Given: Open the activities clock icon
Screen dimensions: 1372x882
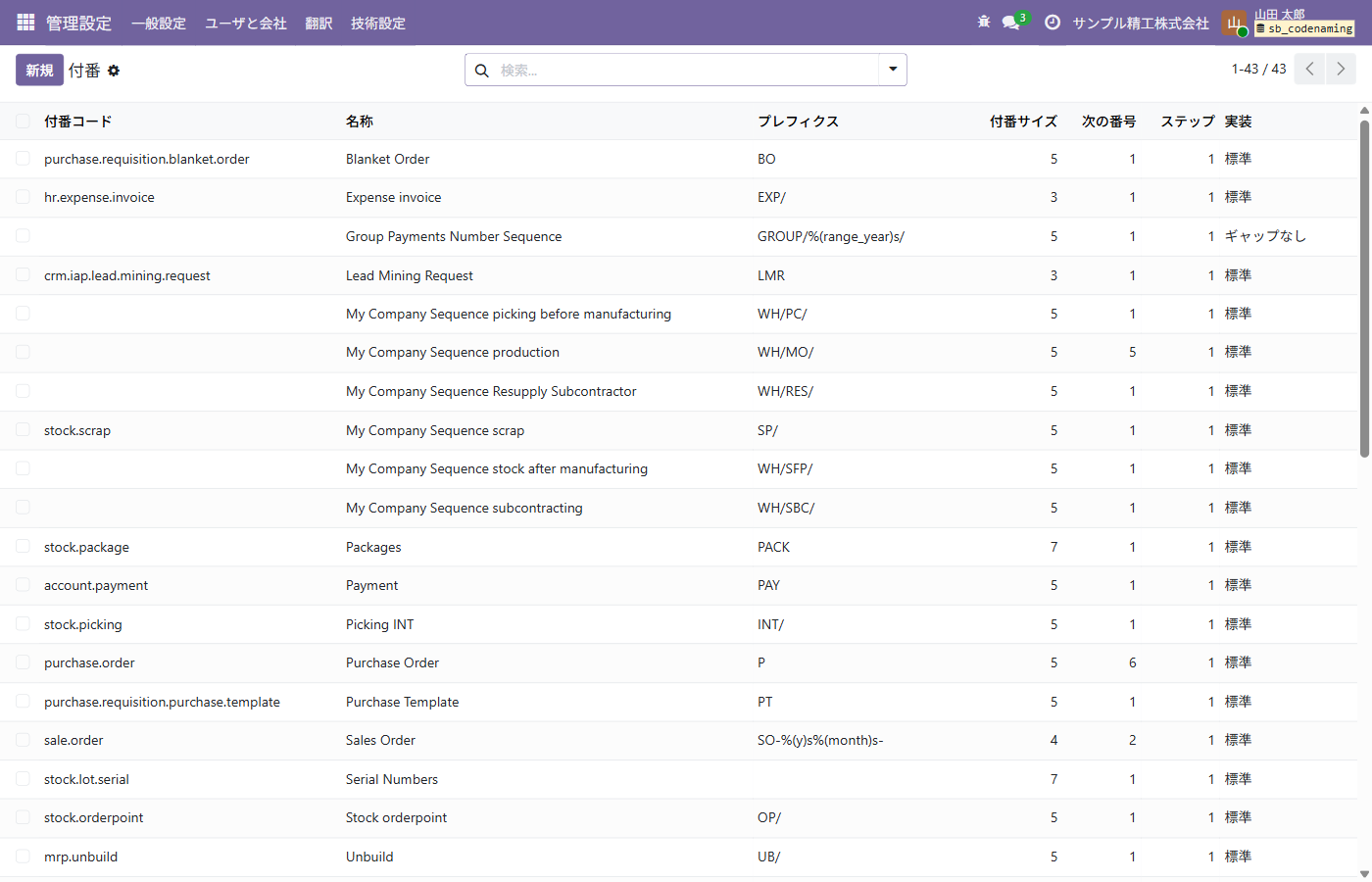Looking at the screenshot, I should pos(1053,22).
